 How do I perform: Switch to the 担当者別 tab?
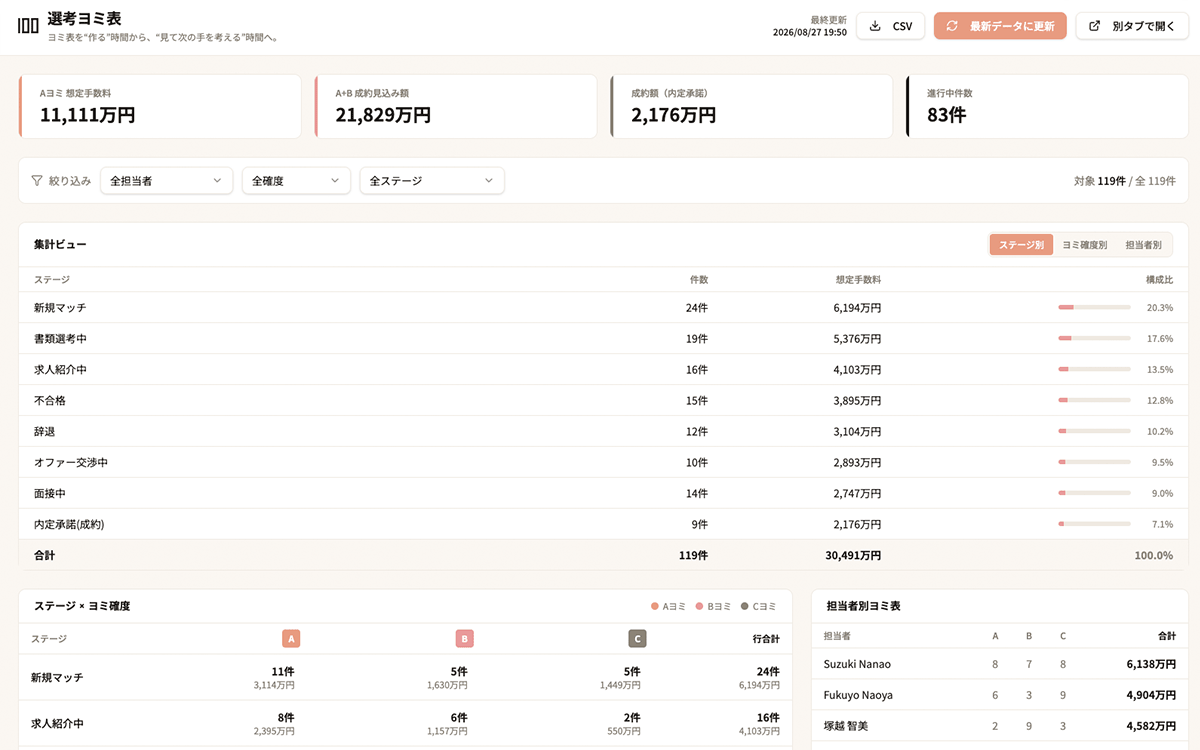1143,245
